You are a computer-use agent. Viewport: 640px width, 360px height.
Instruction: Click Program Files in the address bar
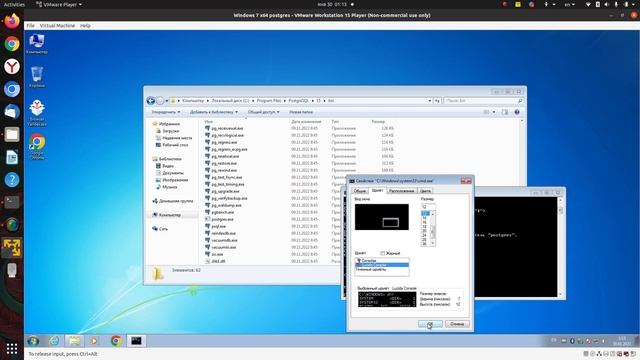(269, 100)
